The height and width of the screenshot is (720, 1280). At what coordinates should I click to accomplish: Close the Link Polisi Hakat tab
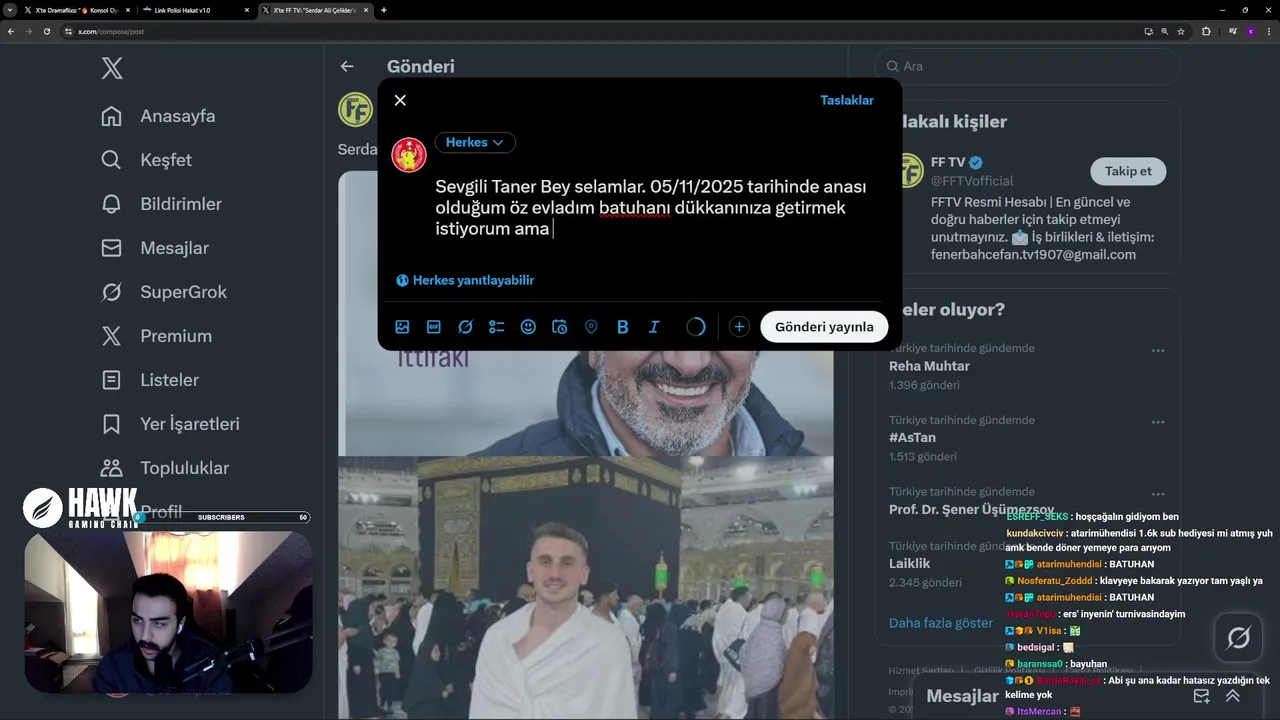pyautogui.click(x=245, y=10)
